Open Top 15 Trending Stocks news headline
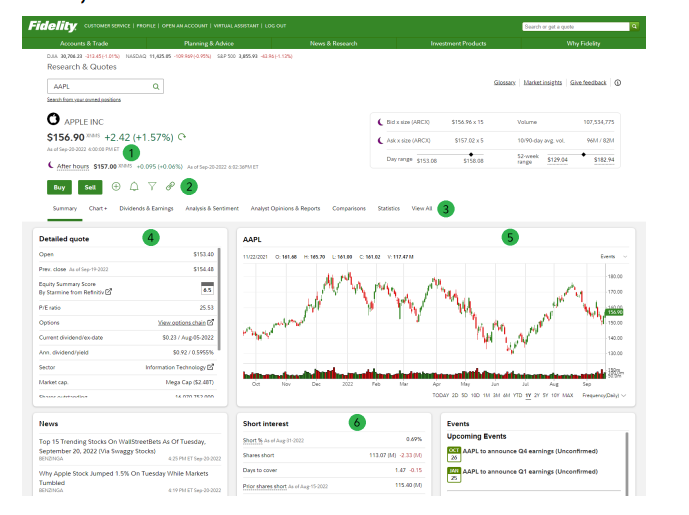689x515 pixels. click(122, 446)
